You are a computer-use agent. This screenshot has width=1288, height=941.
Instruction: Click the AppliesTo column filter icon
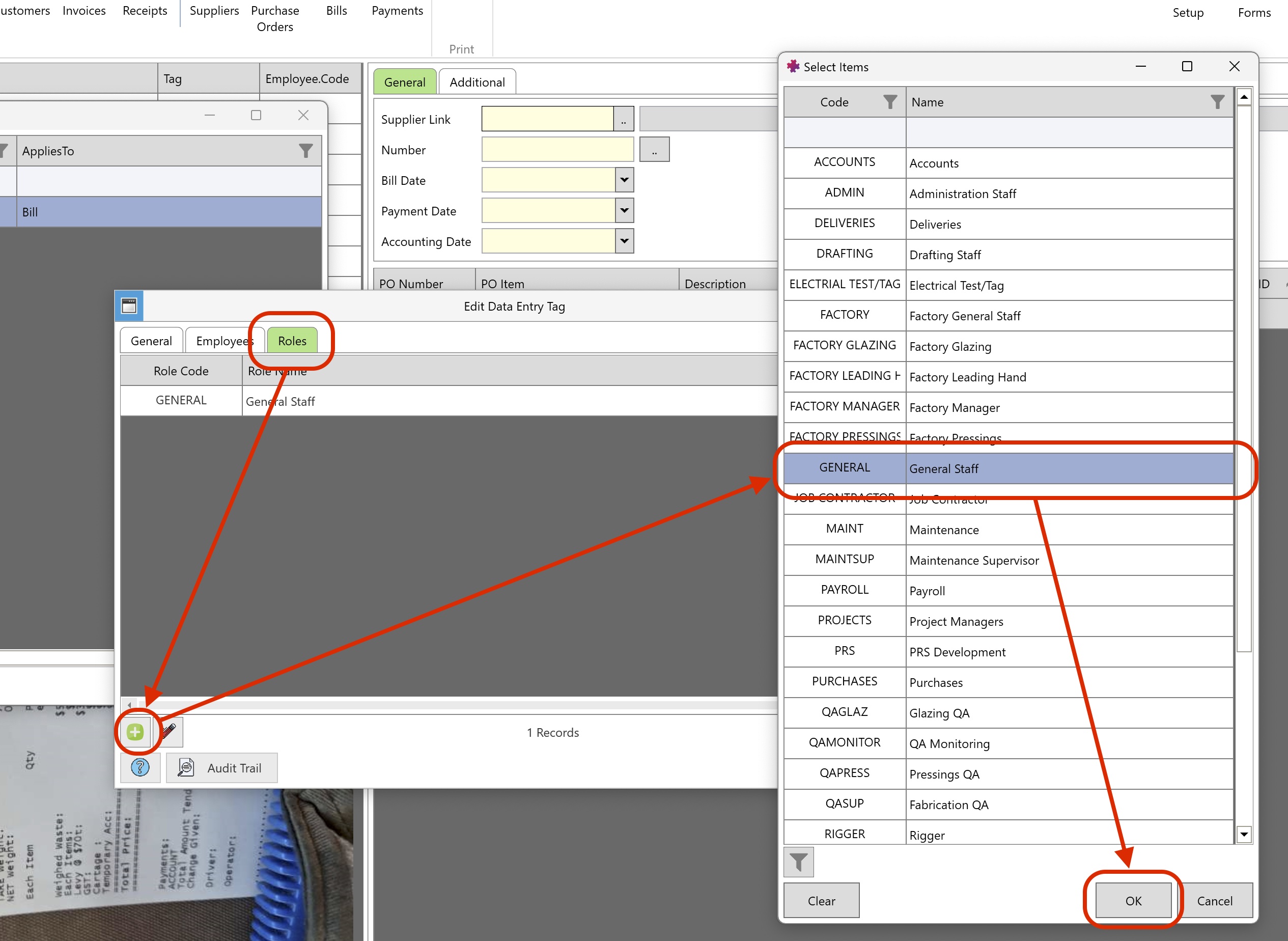306,151
